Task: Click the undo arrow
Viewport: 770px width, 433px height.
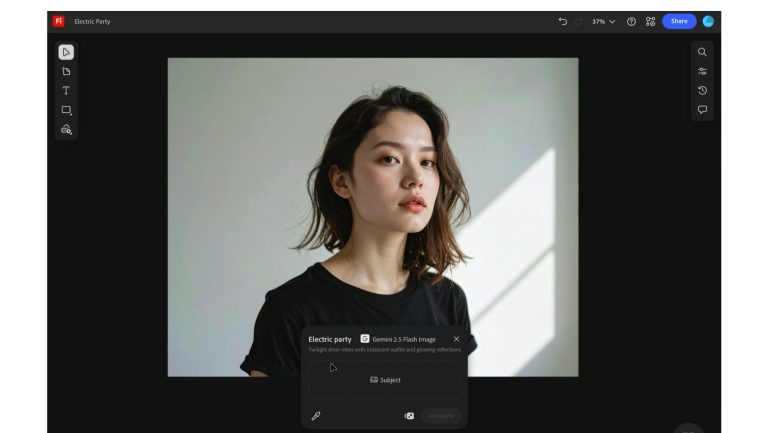Action: coord(563,21)
